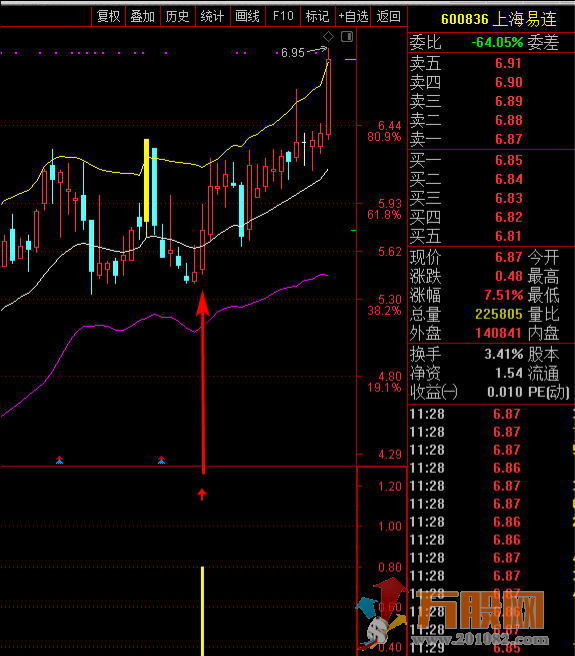Click the 标记 mark button
Screen dimensions: 575x656
(x=317, y=16)
